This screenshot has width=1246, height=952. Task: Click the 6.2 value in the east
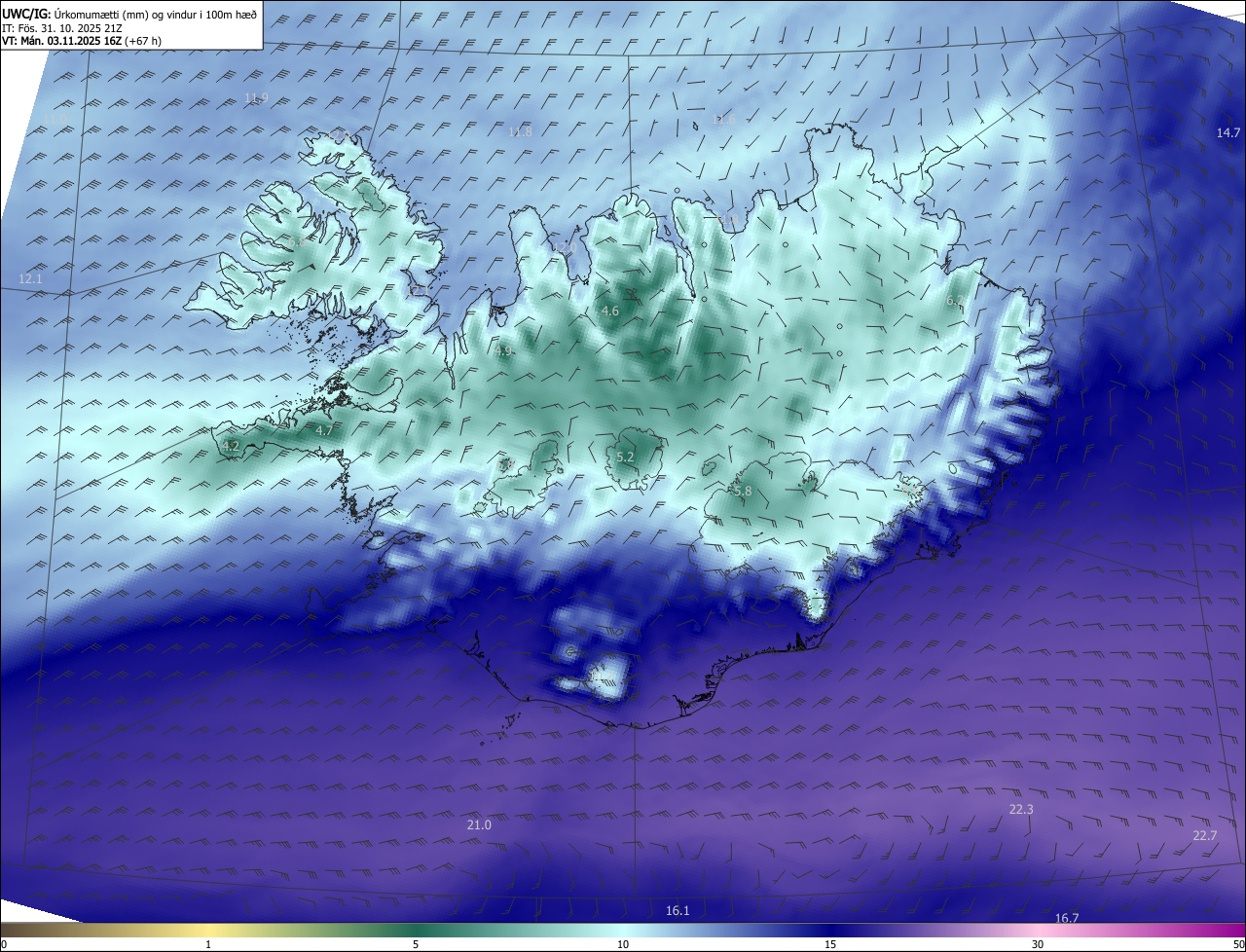tap(955, 302)
